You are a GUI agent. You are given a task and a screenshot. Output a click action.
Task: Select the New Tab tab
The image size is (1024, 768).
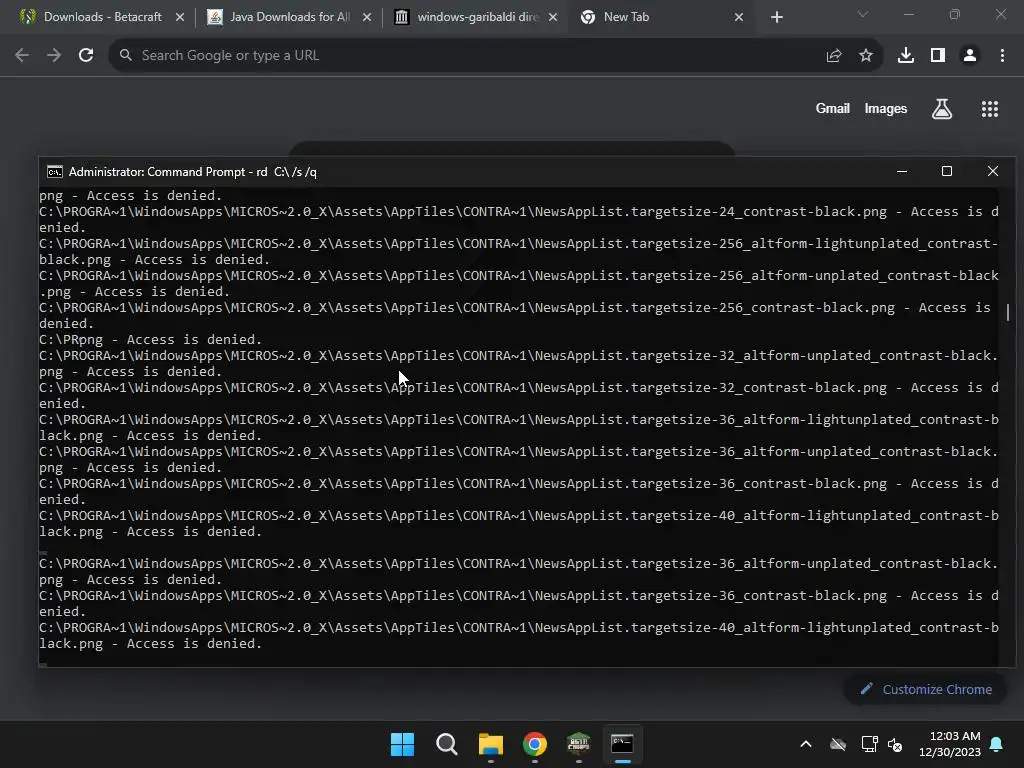663,17
